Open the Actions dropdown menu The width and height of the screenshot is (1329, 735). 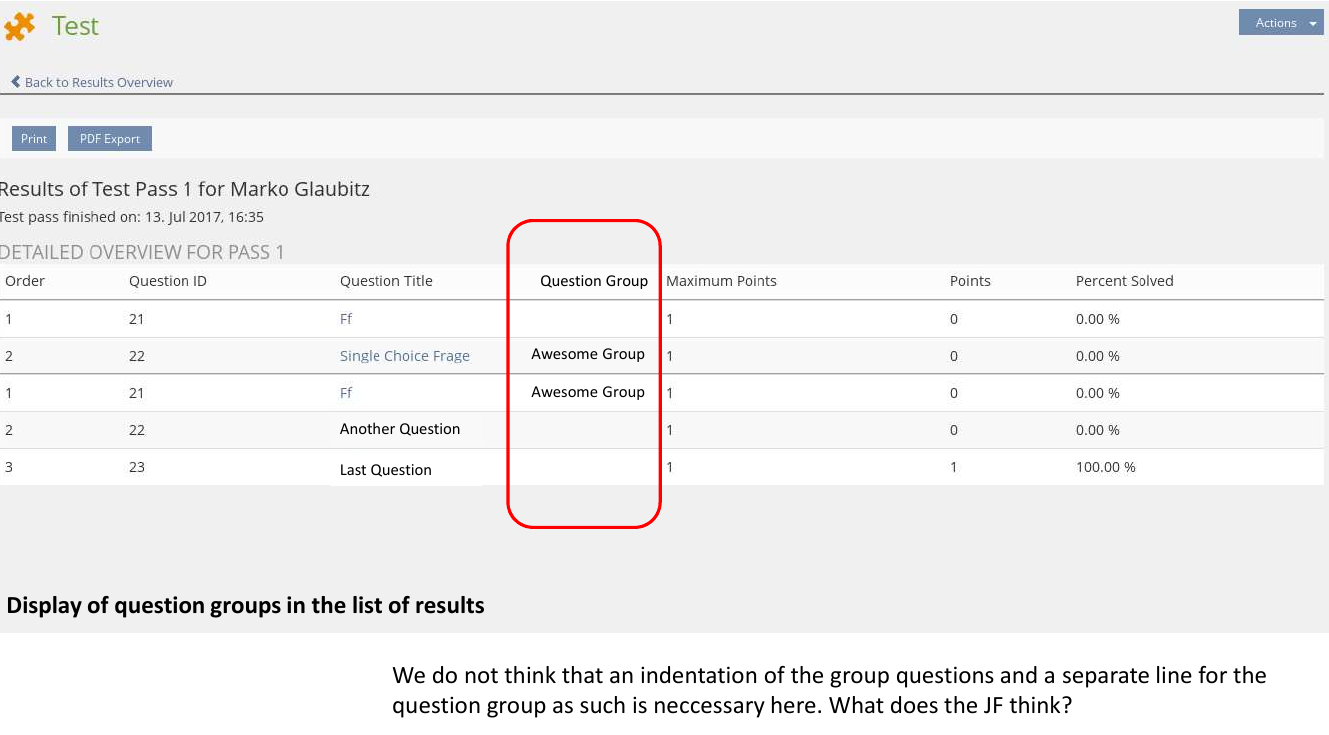point(1280,23)
